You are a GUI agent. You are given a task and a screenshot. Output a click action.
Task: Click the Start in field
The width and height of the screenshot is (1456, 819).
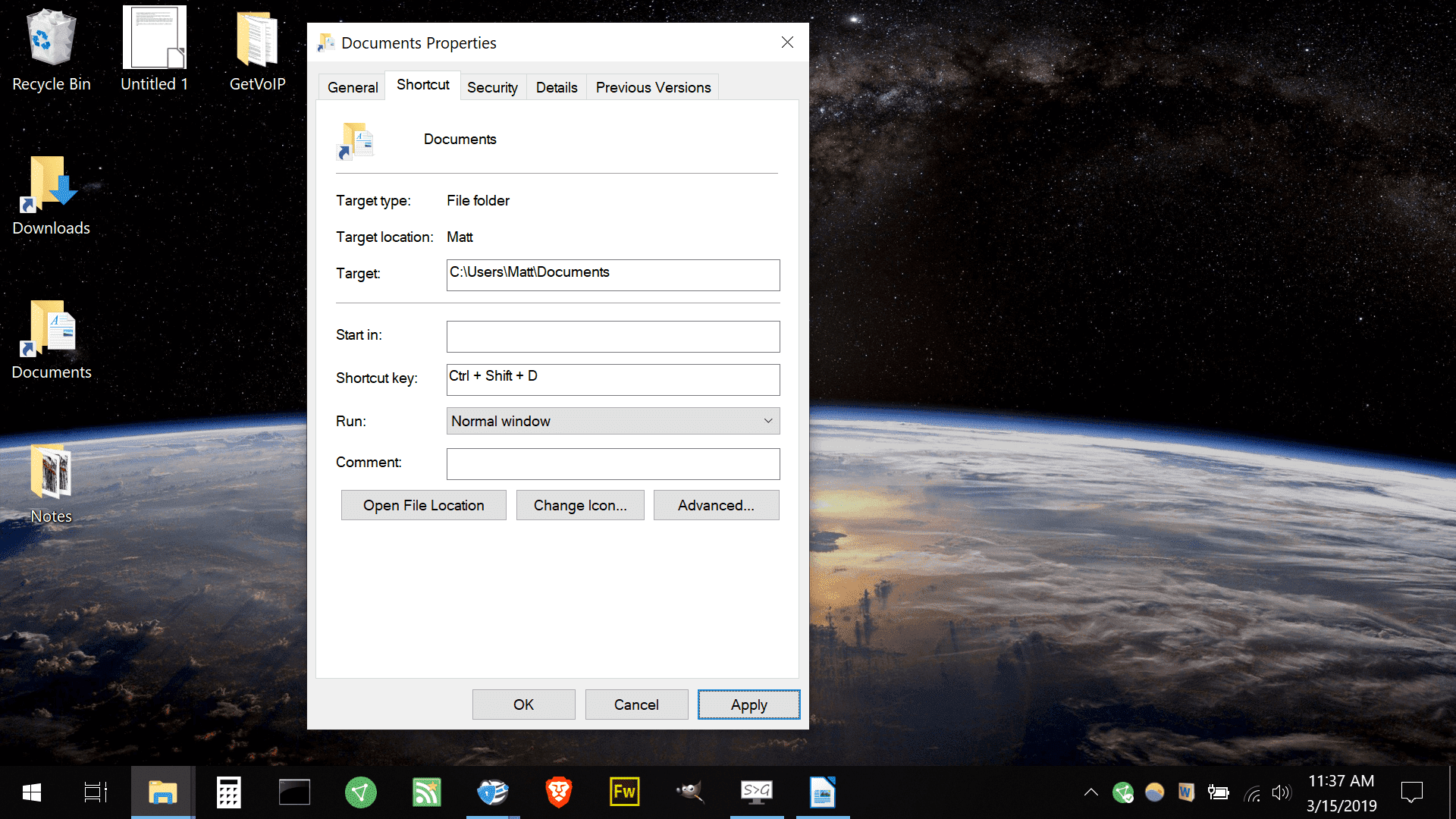(x=613, y=336)
